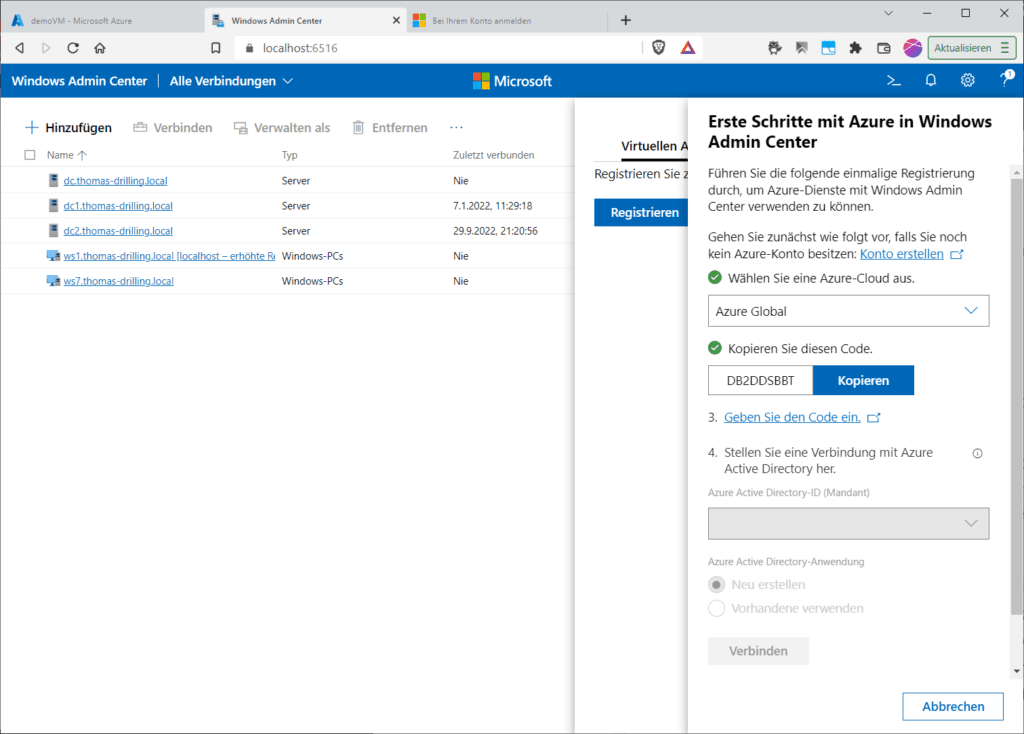Click the date 29.9.2022, 21:20:56 cell
This screenshot has width=1024, height=734.
[495, 231]
